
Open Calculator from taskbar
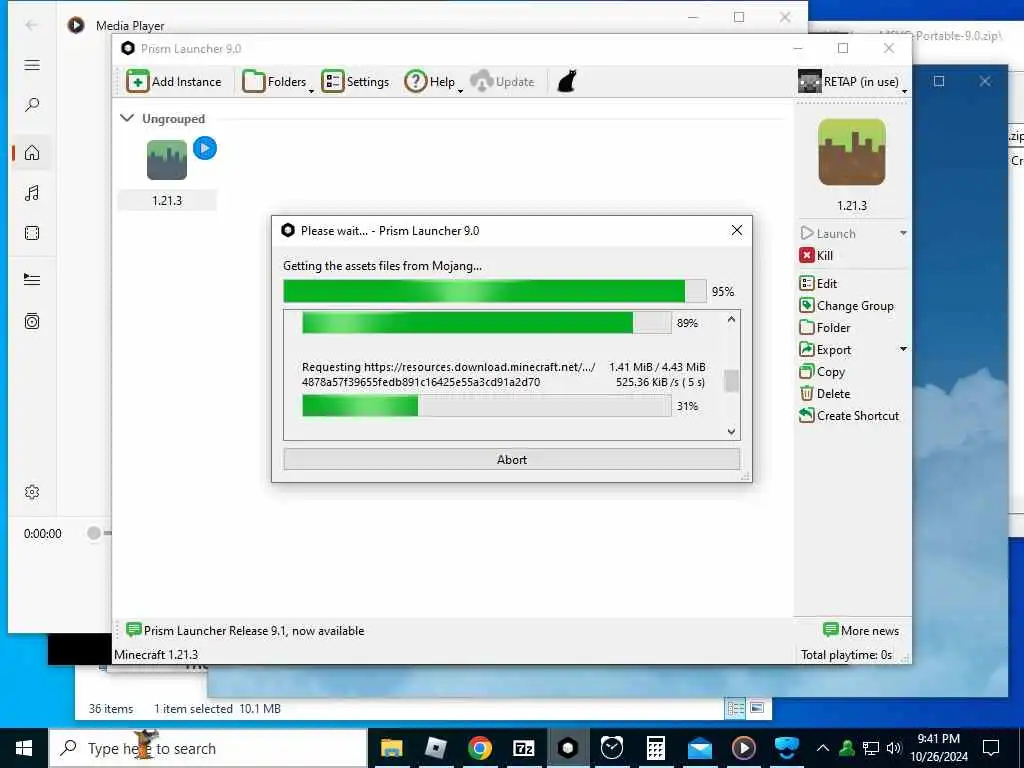point(656,748)
